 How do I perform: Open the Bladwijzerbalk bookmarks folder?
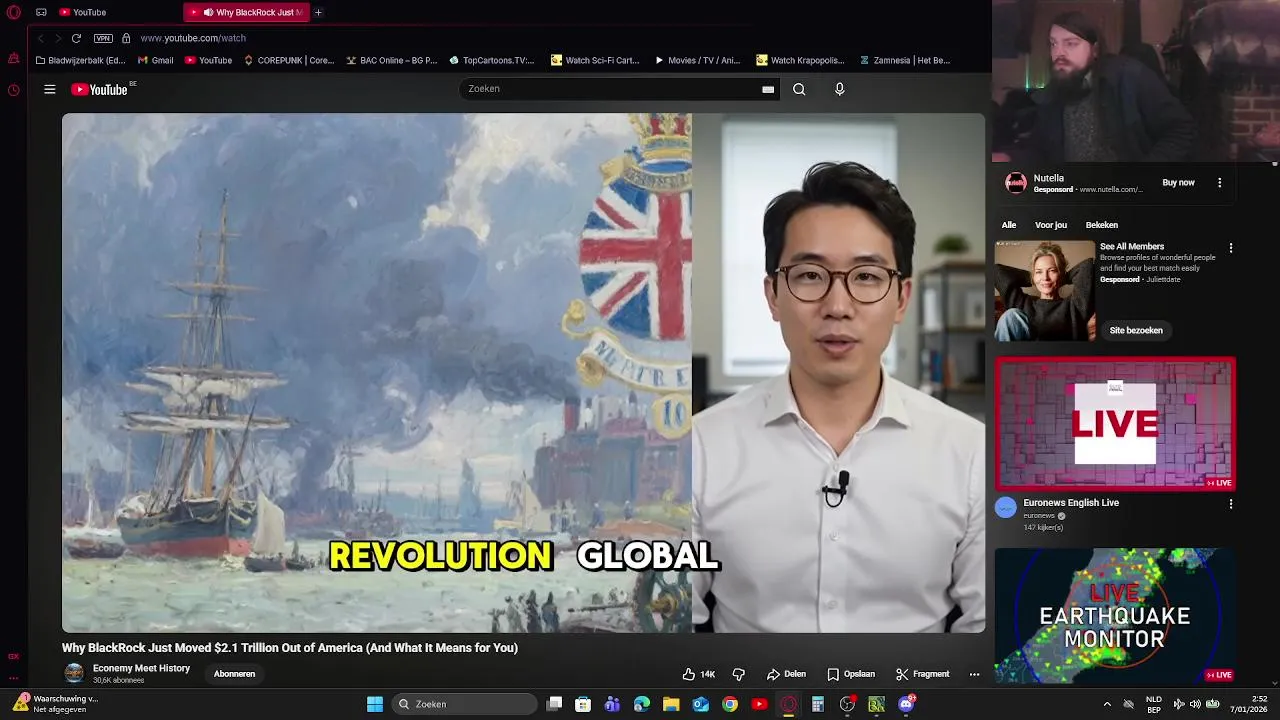coord(80,60)
